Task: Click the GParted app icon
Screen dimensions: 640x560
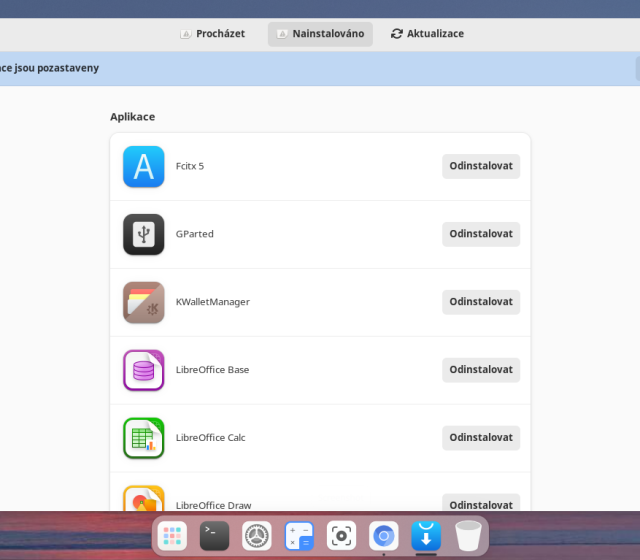Action: tap(143, 234)
